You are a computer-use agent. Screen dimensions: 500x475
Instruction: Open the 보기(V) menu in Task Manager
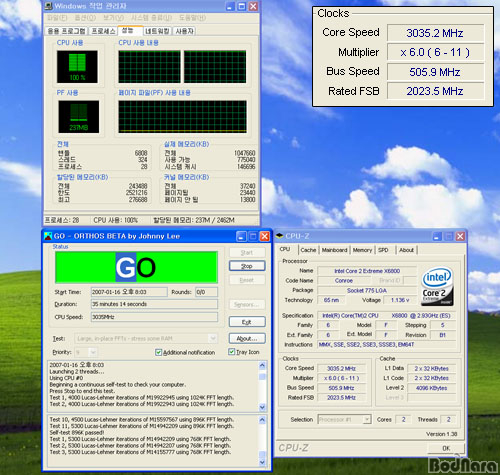coord(114,18)
